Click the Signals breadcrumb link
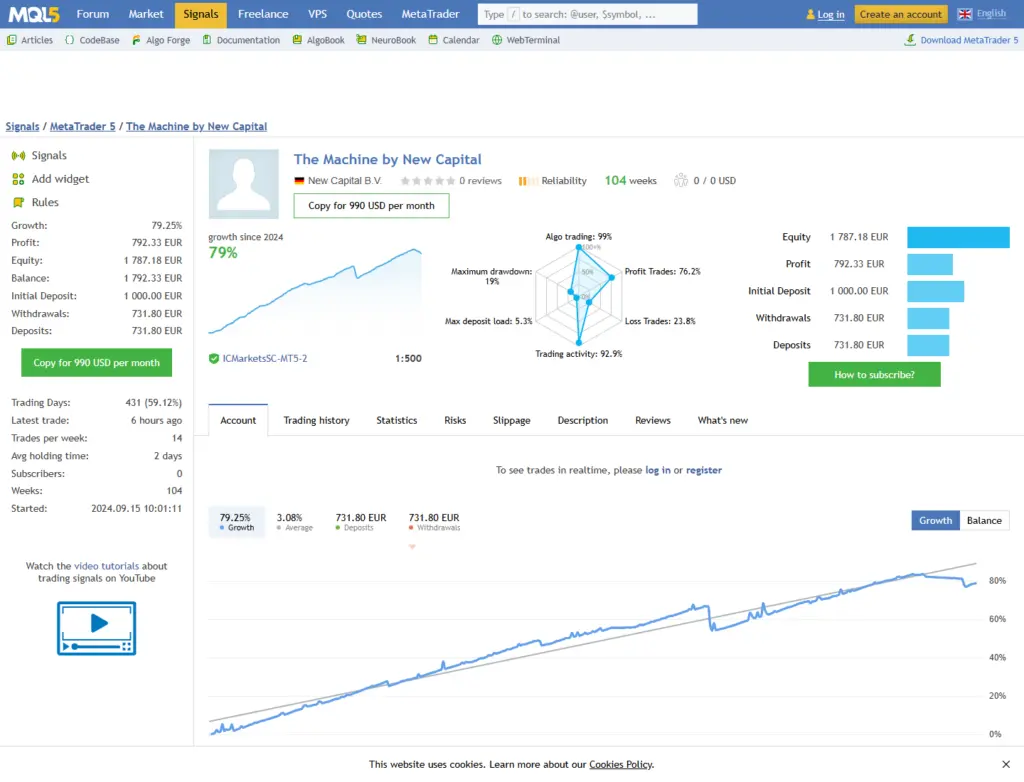This screenshot has width=1024, height=782. (x=22, y=127)
